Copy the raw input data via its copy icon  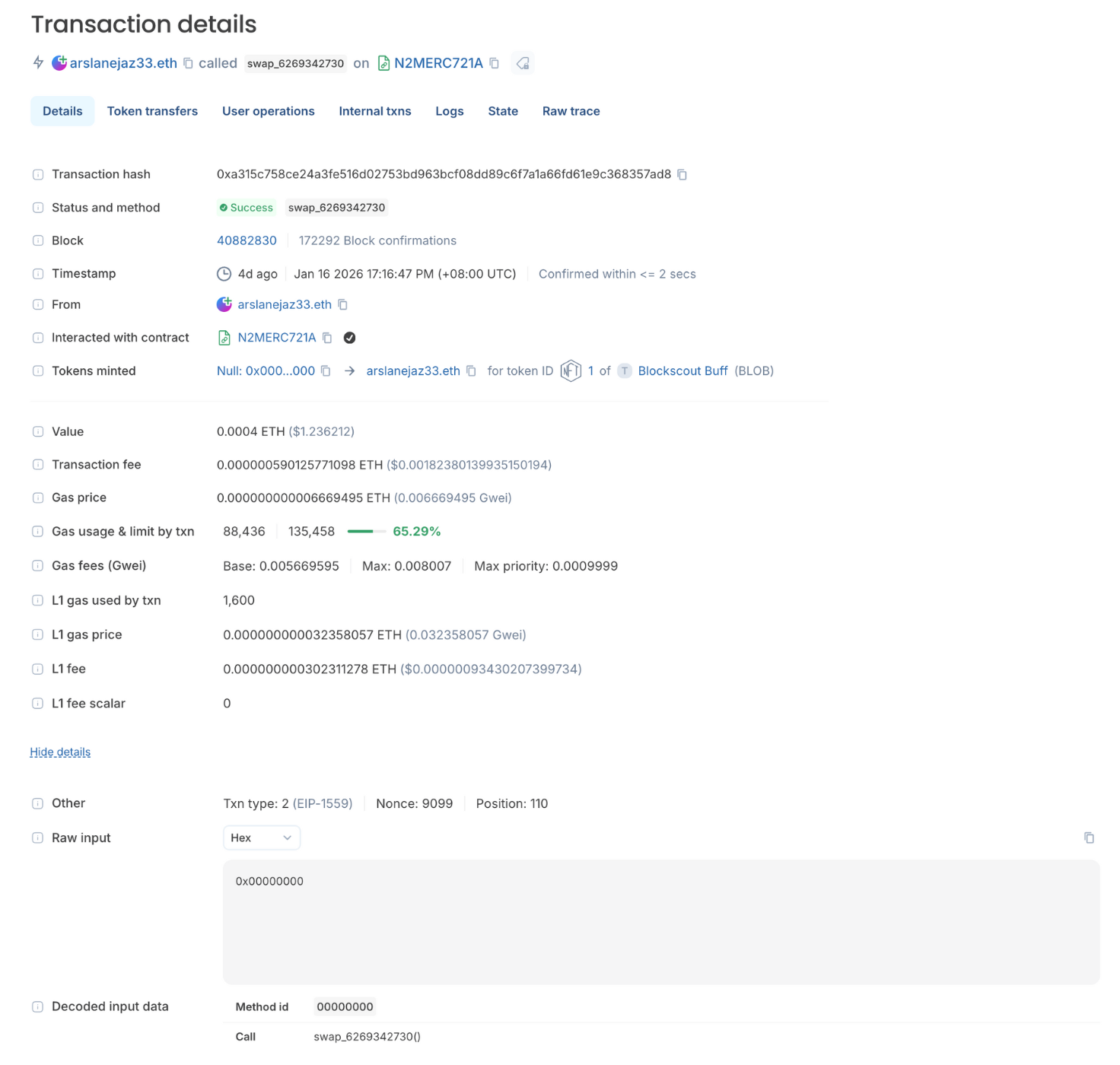click(1090, 837)
